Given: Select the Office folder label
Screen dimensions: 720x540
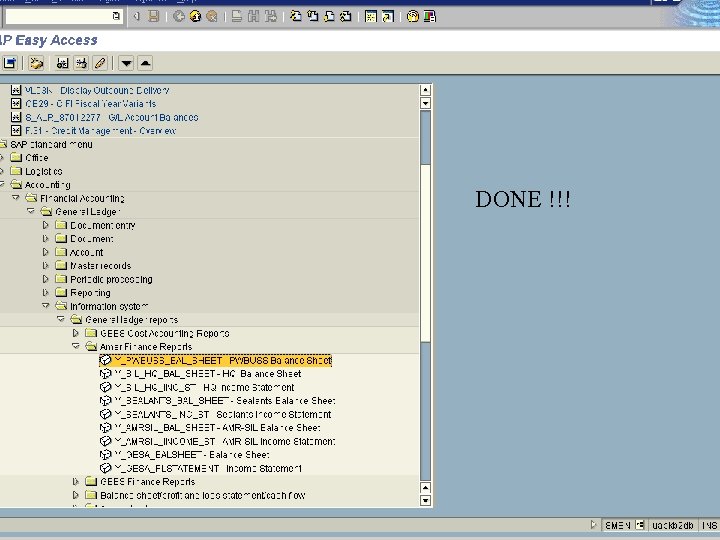Looking at the screenshot, I should [37, 158].
